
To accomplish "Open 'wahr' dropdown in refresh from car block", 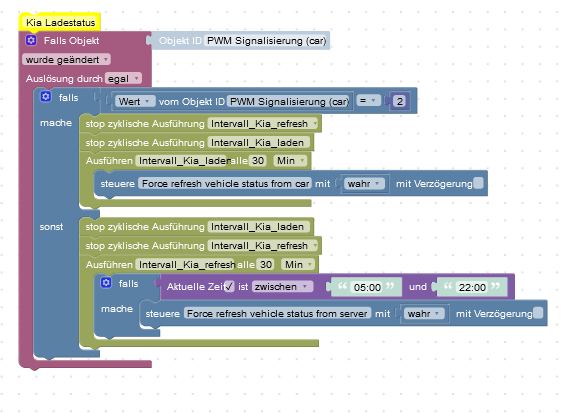I will (x=364, y=184).
